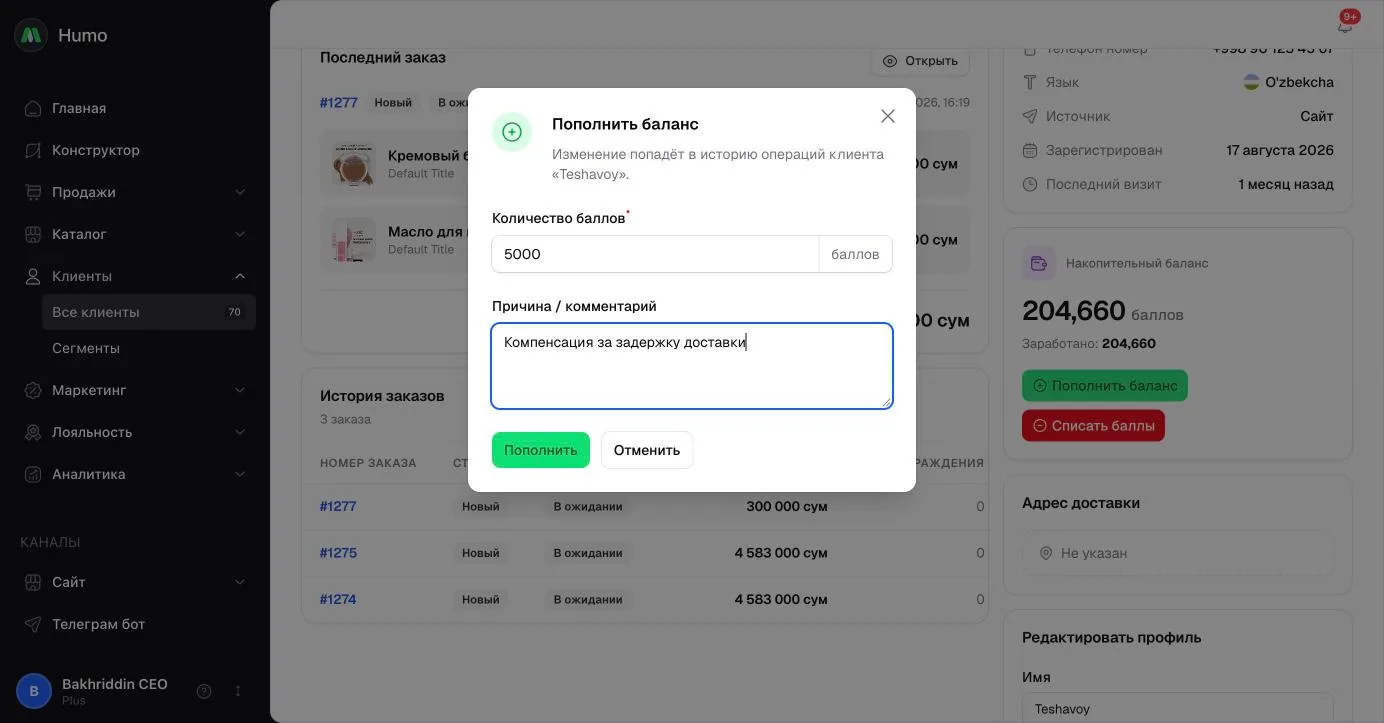Click the plus-circle icon in dialog header
The image size is (1384, 723).
pyautogui.click(x=512, y=132)
